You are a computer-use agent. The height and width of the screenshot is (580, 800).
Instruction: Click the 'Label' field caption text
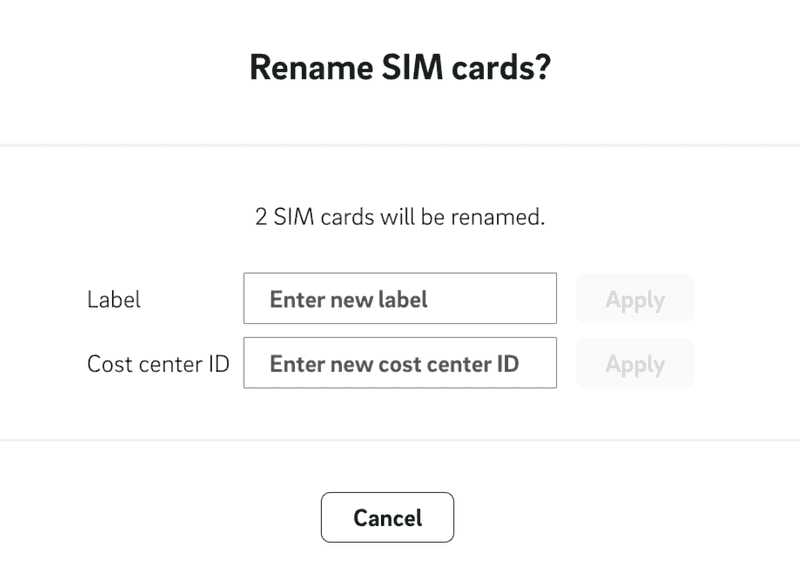coord(114,299)
